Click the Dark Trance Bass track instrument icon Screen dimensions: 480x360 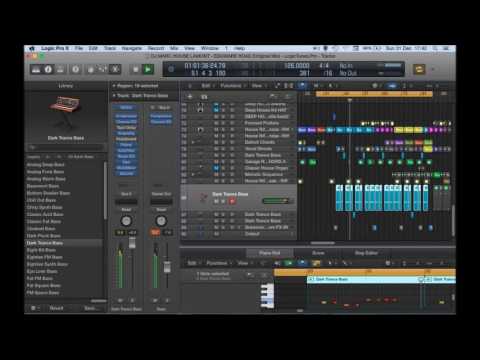(203, 197)
